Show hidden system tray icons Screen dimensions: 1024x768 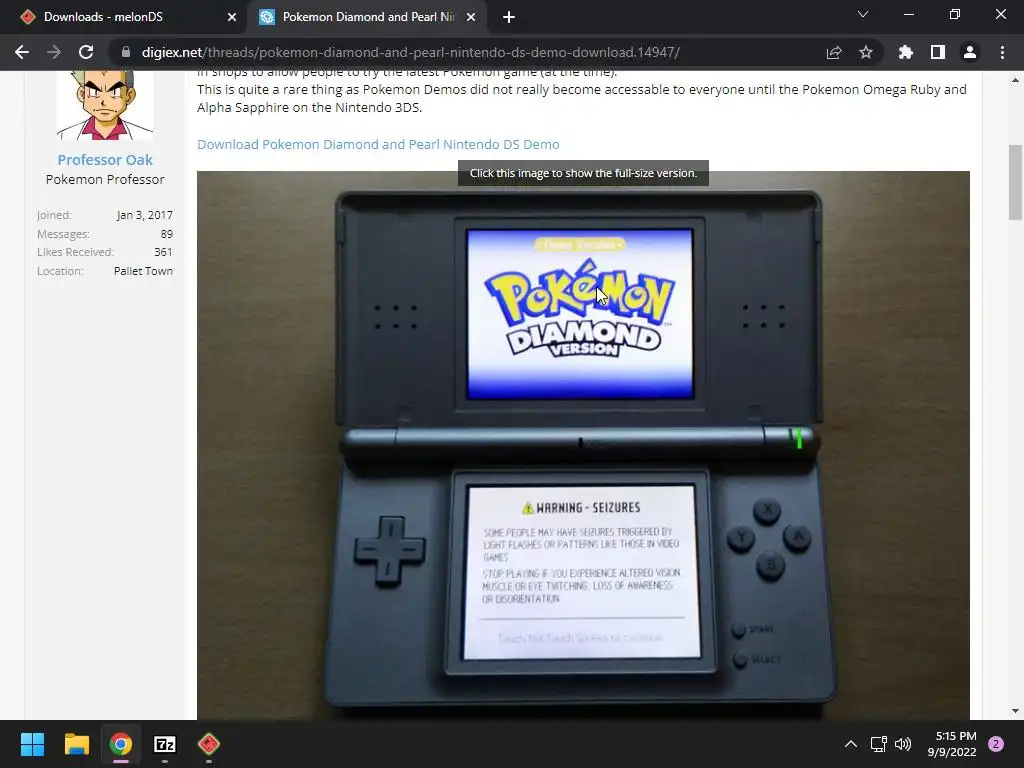click(851, 744)
